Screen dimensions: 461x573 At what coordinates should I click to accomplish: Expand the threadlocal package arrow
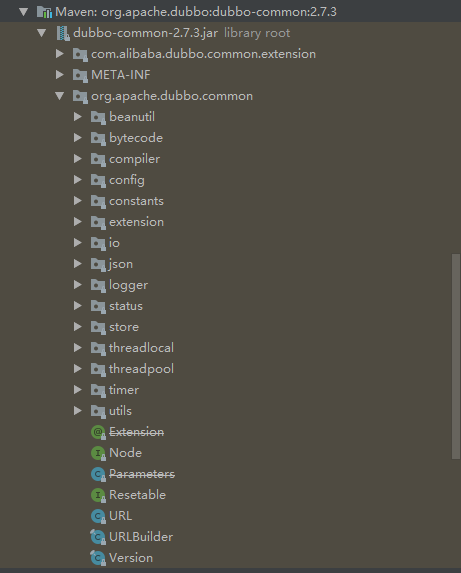click(77, 348)
